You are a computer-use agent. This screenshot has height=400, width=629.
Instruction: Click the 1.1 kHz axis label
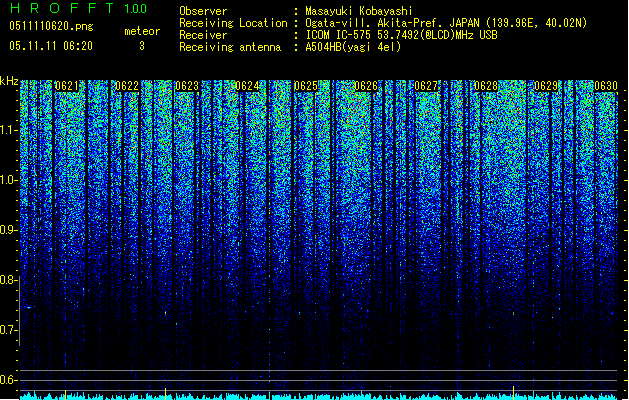8,130
